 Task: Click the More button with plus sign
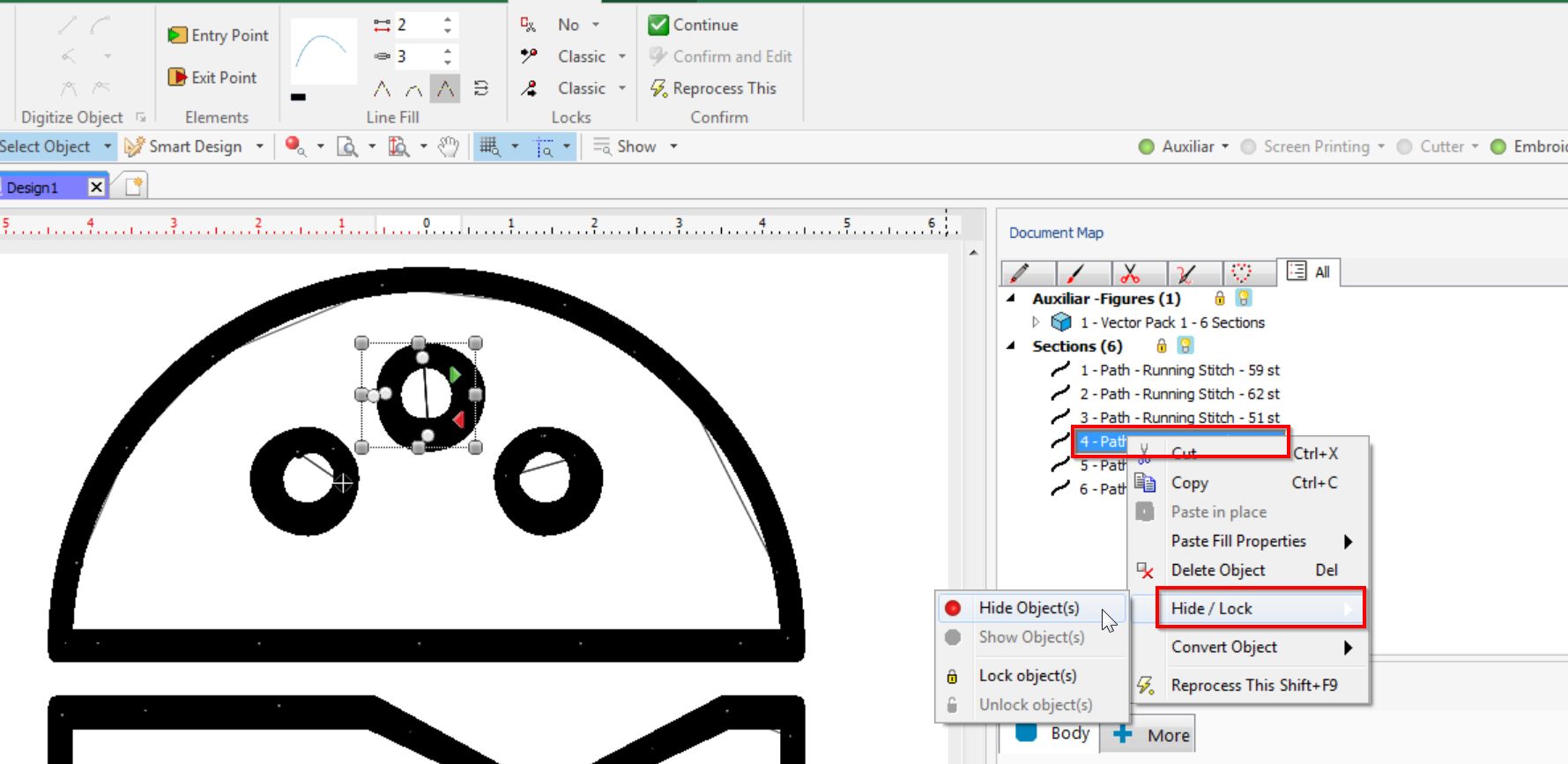1152,735
